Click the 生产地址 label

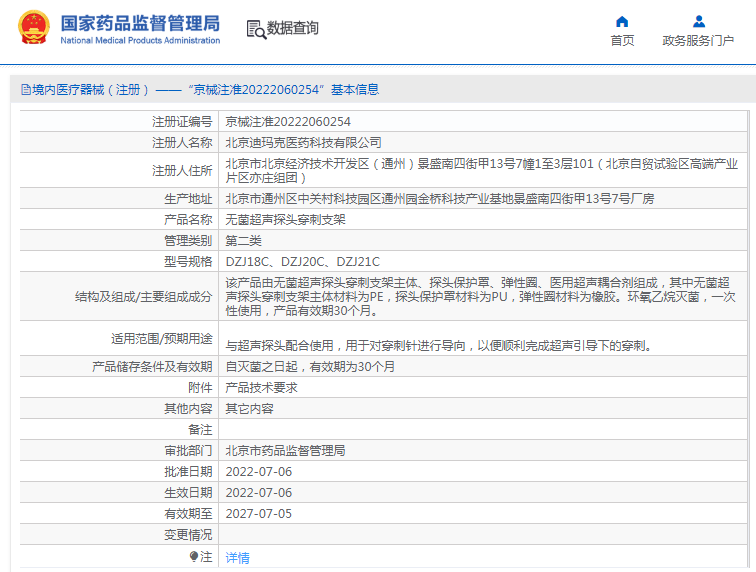[x=188, y=199]
